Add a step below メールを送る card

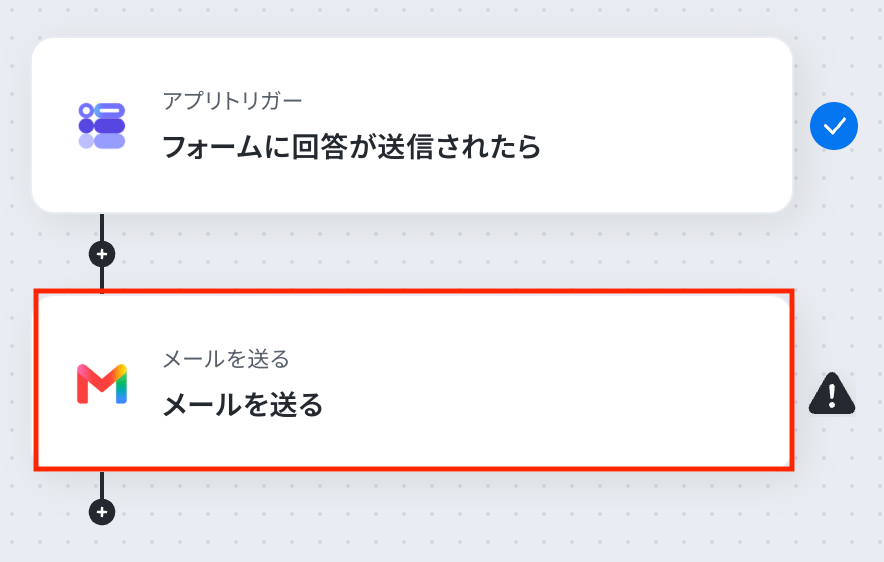tap(102, 512)
